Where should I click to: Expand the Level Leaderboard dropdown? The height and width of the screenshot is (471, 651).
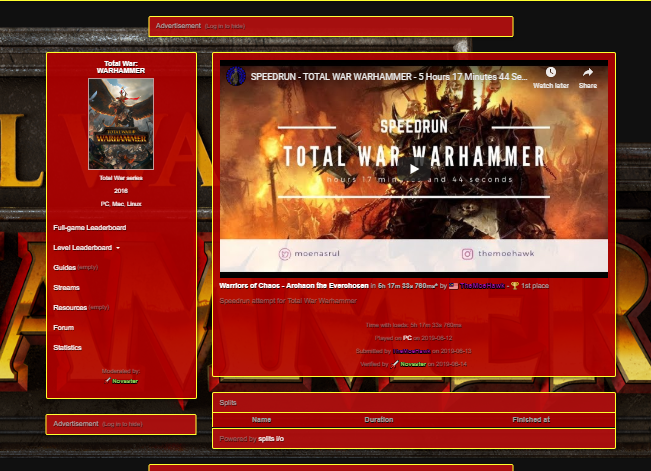point(86,248)
